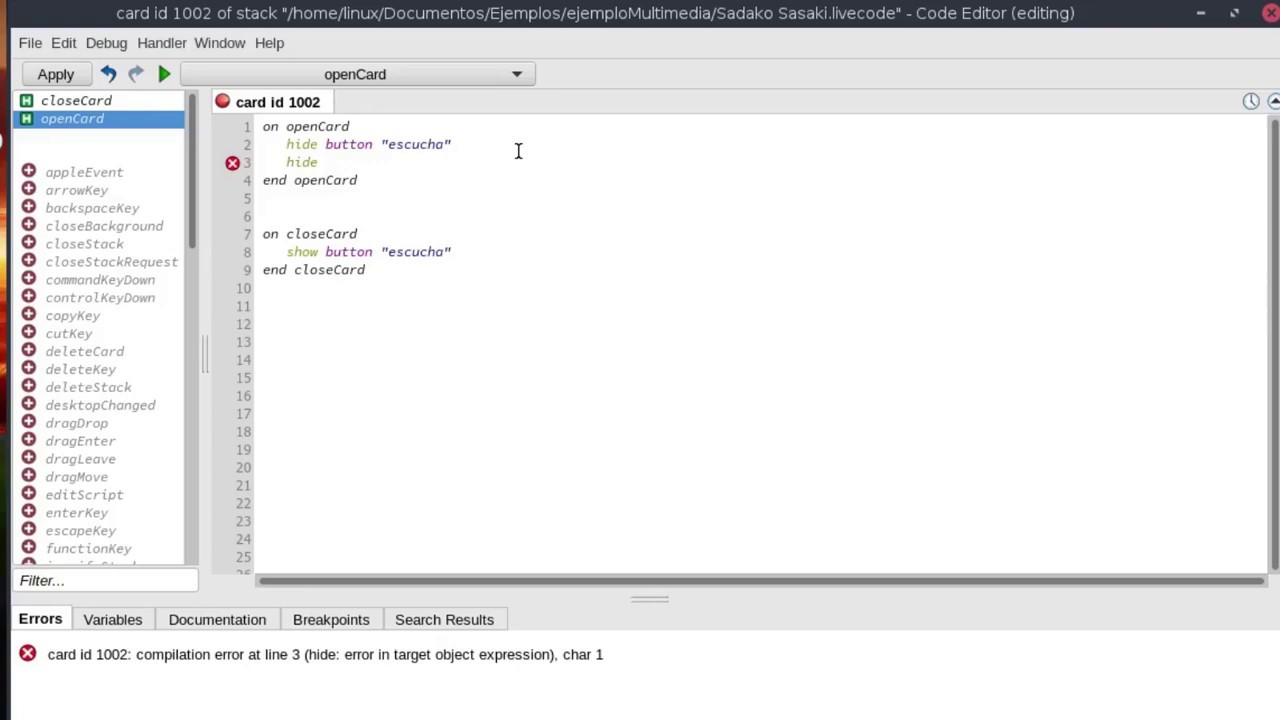Add the copyKey handler via its plus icon
Screen dimensions: 1280x720
point(29,315)
